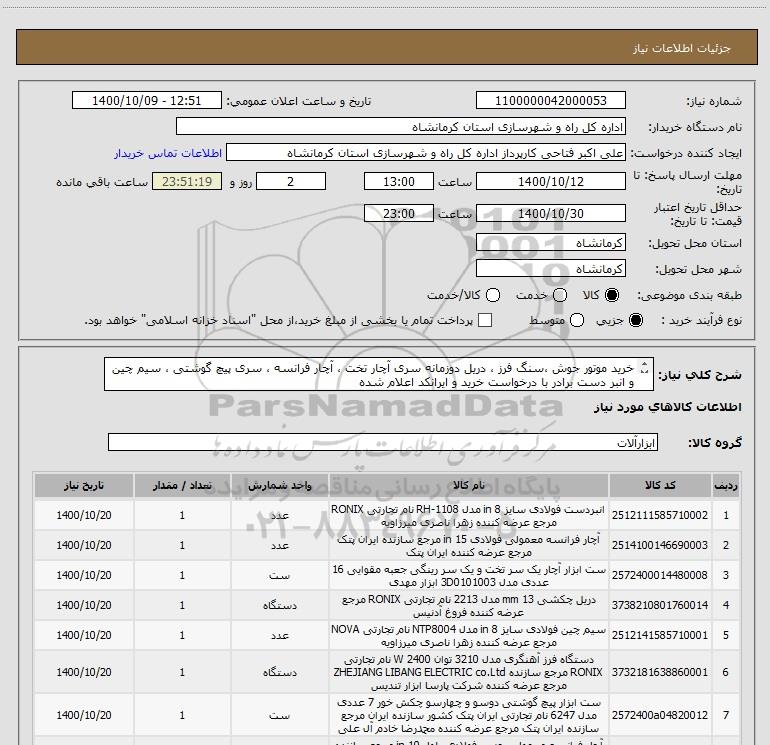Toggle the اسناد خزانه اسلامی payment checkbox

(485, 320)
